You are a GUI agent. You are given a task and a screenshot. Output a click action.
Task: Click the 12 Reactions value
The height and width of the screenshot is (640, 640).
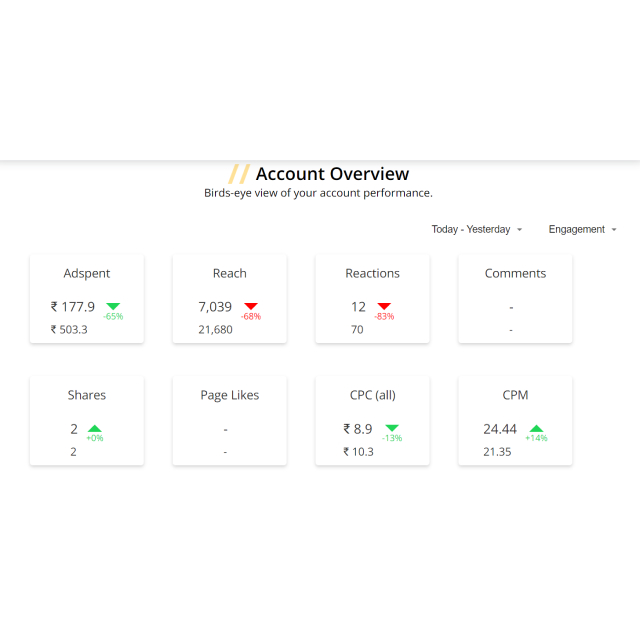(358, 307)
